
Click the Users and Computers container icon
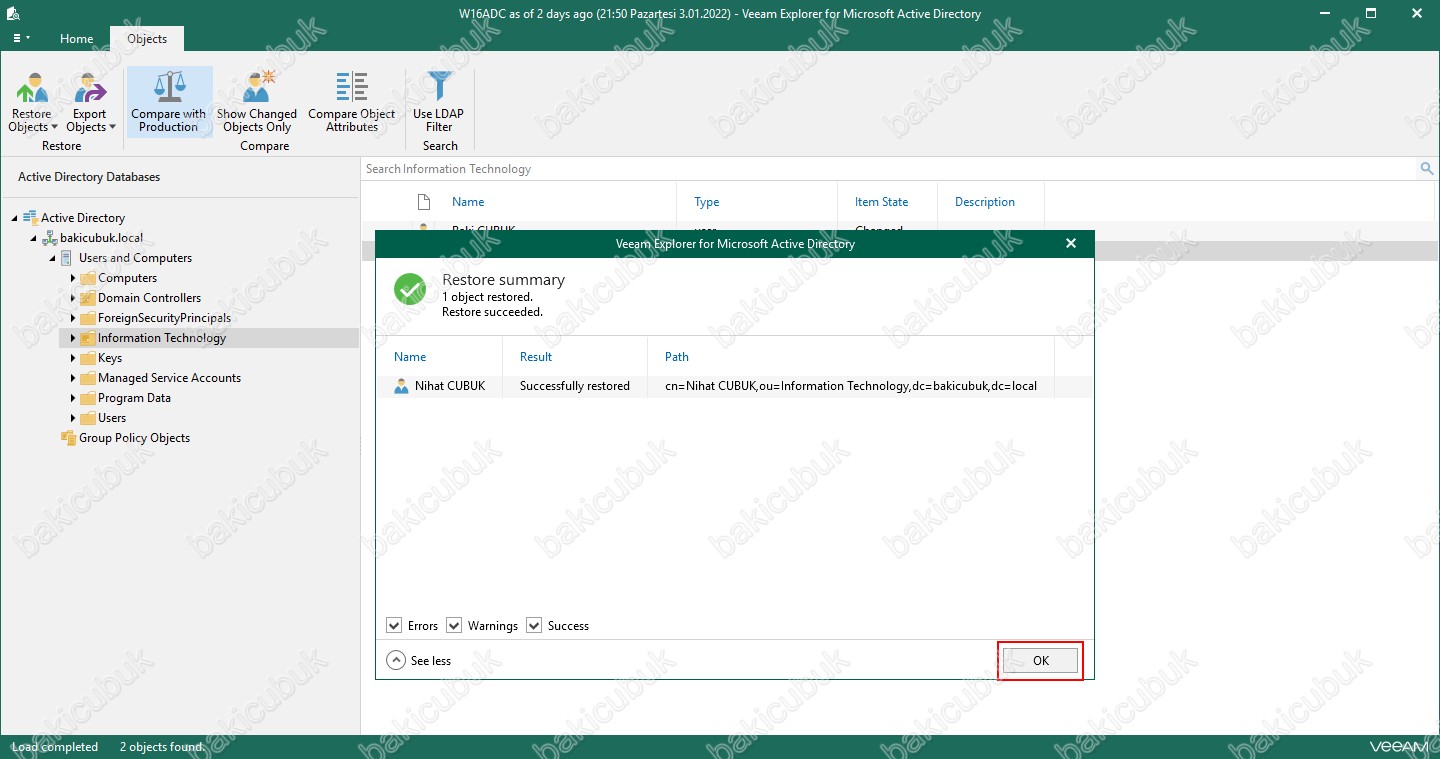[x=68, y=258]
